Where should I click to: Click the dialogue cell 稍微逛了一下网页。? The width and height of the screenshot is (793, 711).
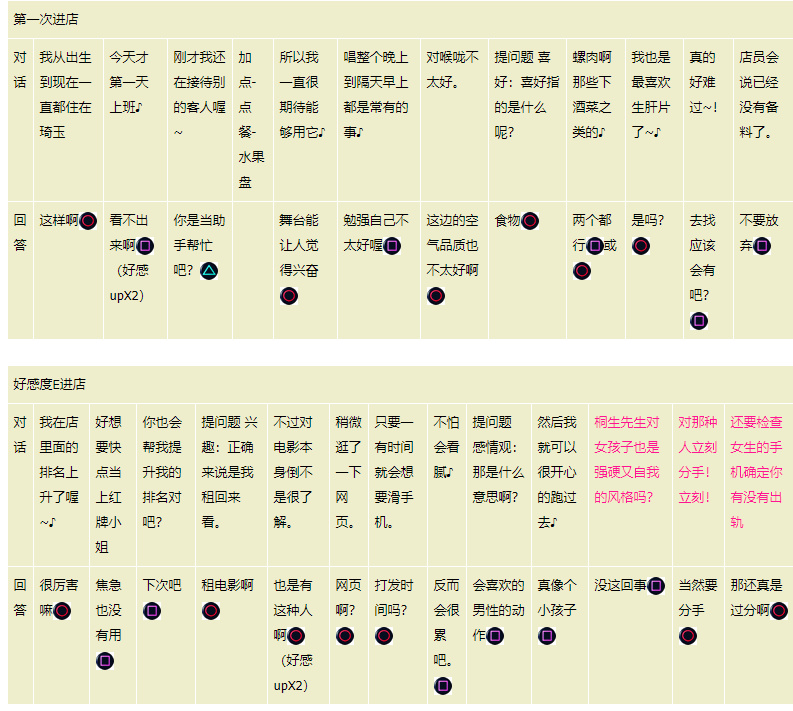point(349,485)
